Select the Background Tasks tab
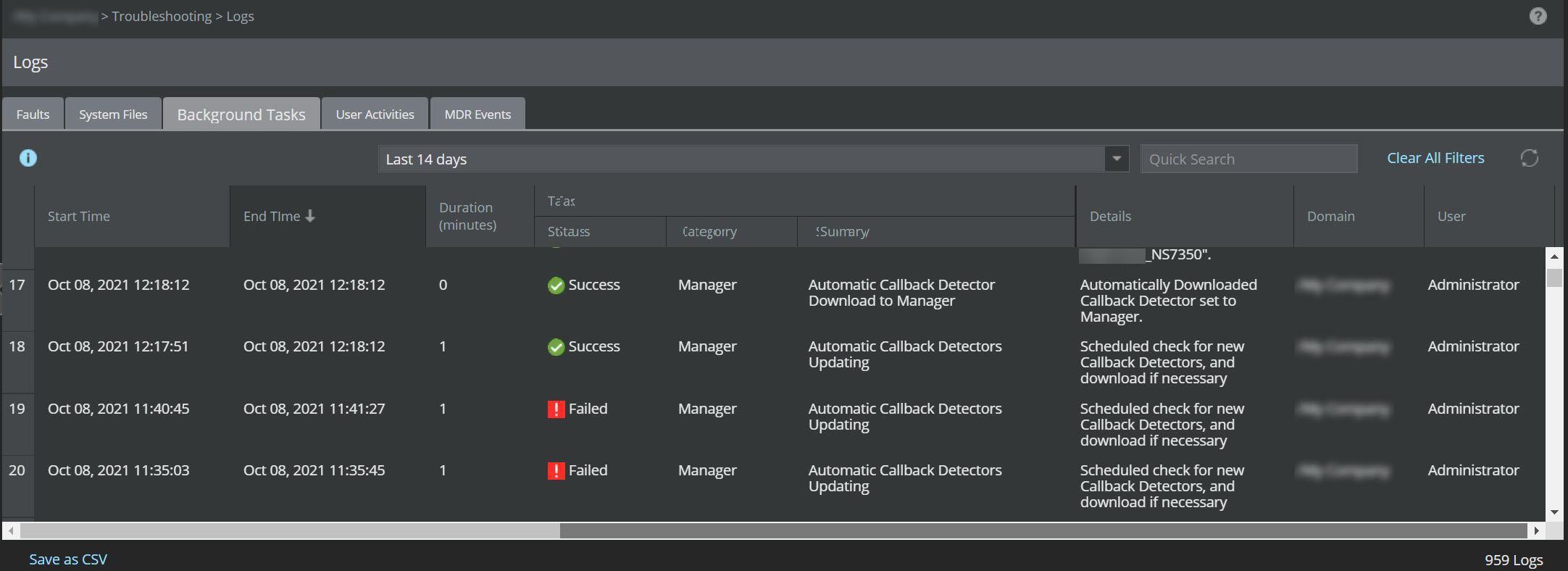 [x=241, y=114]
